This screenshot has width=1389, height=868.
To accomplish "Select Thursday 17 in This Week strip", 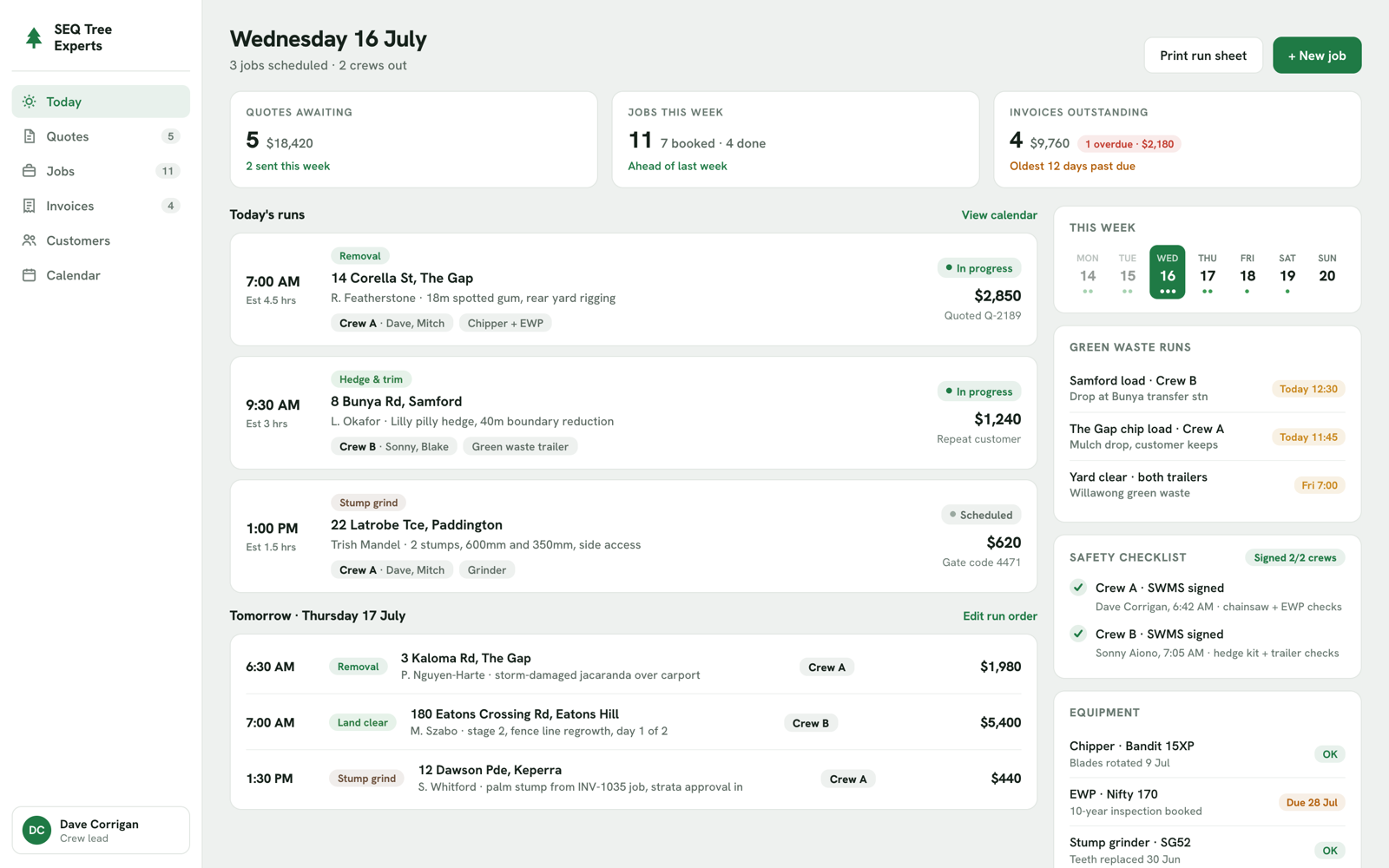I will [1208, 273].
